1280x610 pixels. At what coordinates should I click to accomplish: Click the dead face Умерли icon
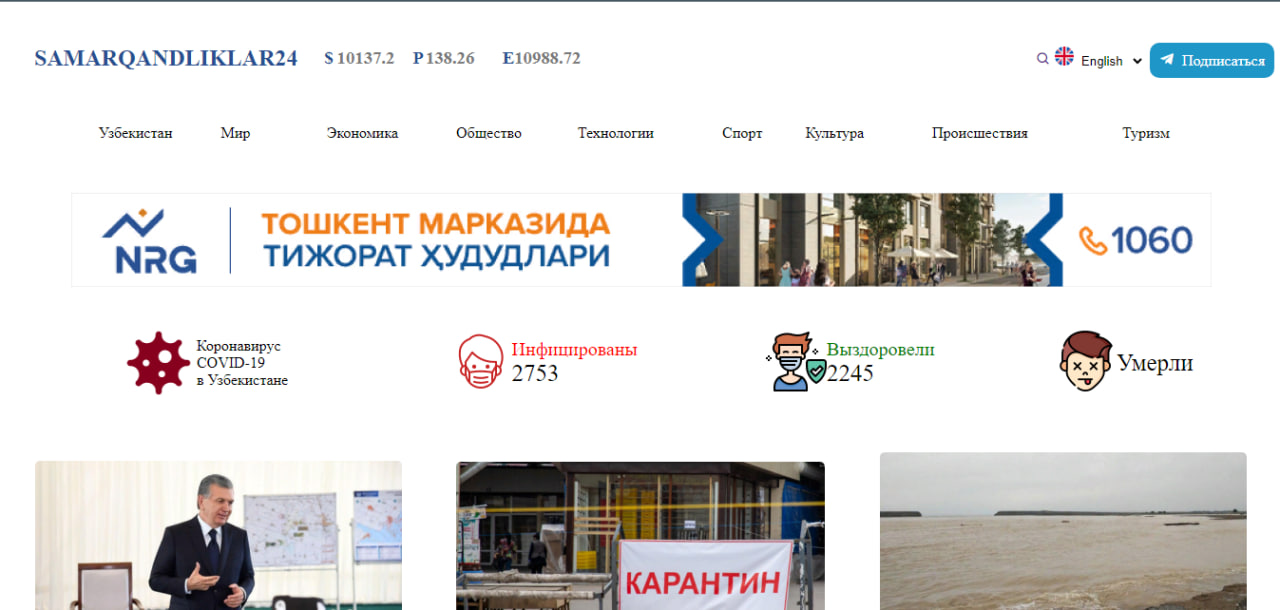[1085, 361]
